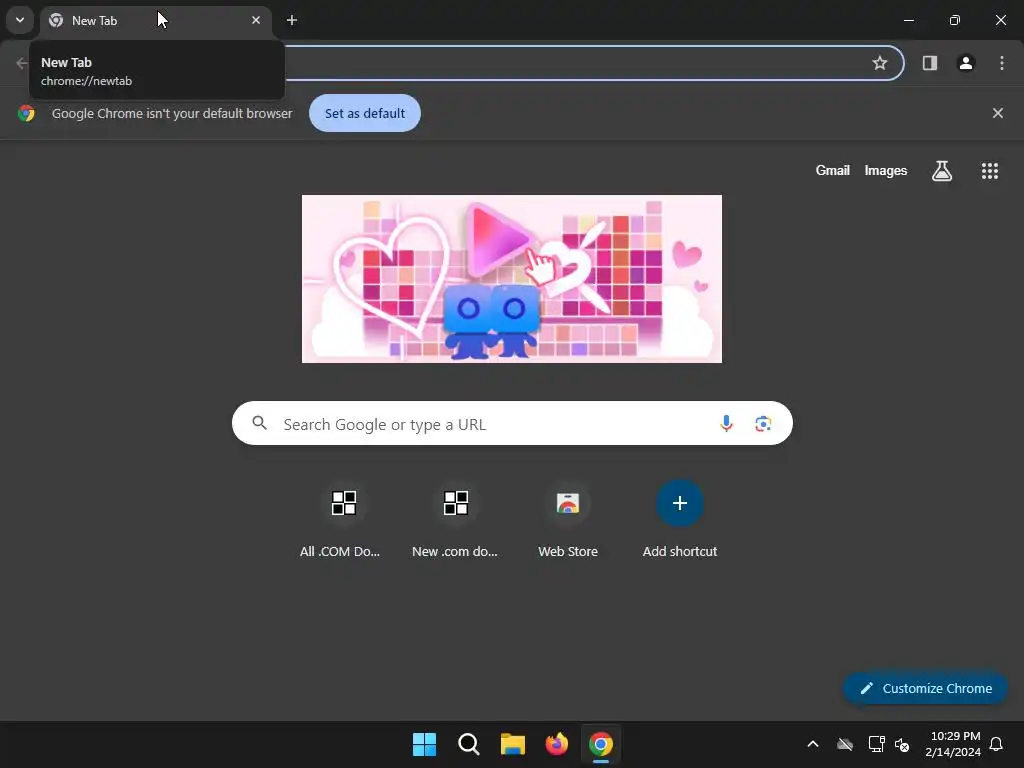Select the New Tab tab
This screenshot has height=768, width=1024.
pos(155,21)
